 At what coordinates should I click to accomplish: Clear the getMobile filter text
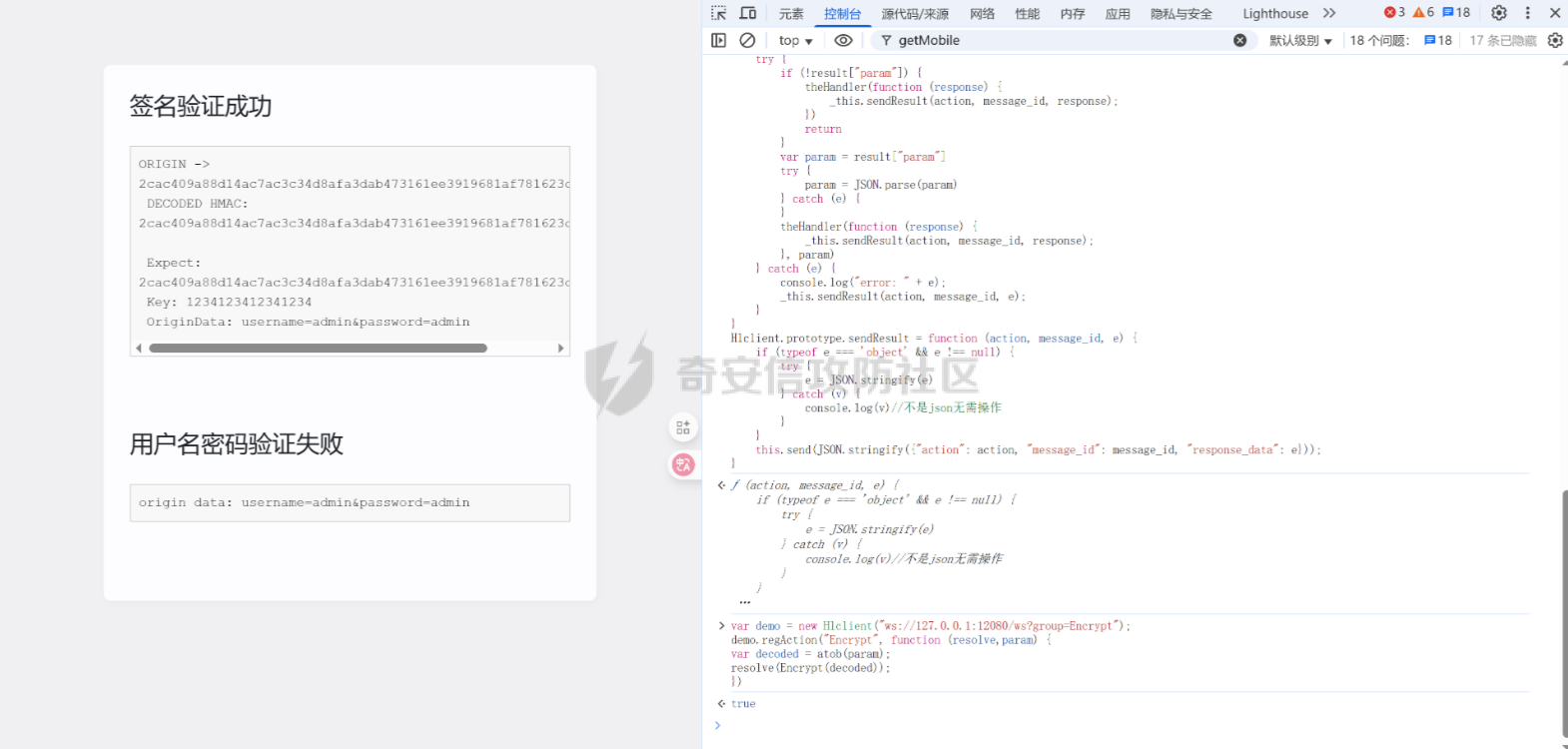[x=1240, y=40]
